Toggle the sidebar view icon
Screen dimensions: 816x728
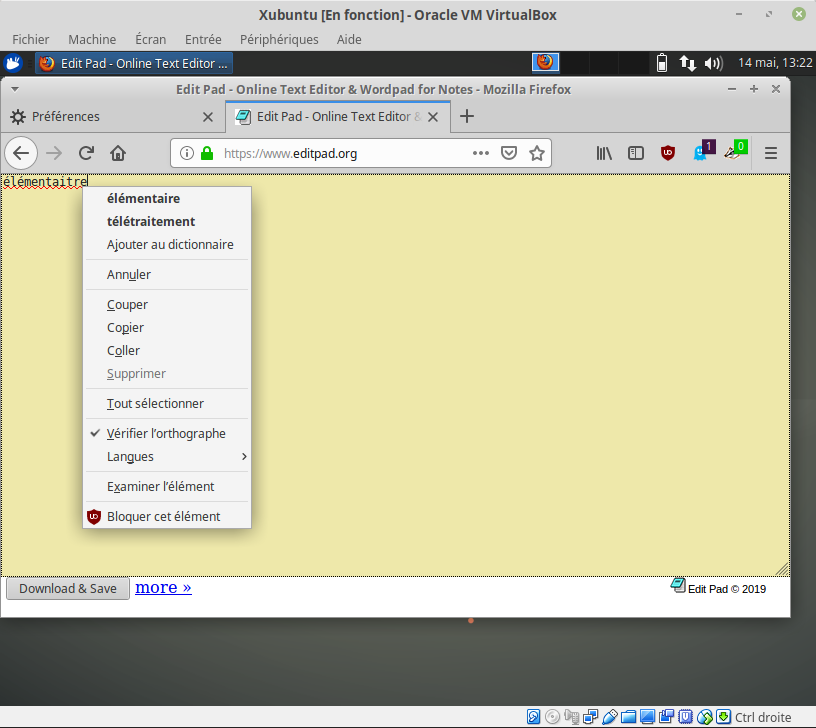click(x=635, y=153)
